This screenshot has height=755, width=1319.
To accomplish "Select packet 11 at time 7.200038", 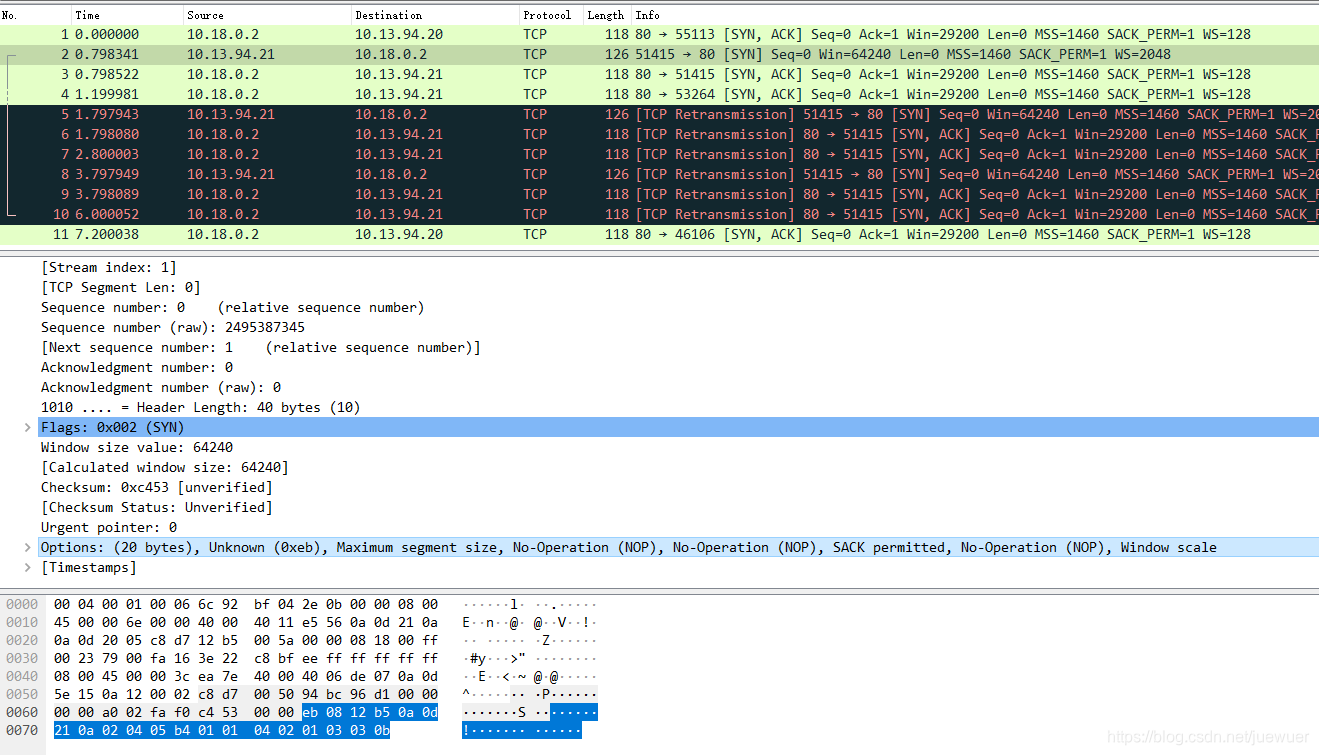I will 659,234.
